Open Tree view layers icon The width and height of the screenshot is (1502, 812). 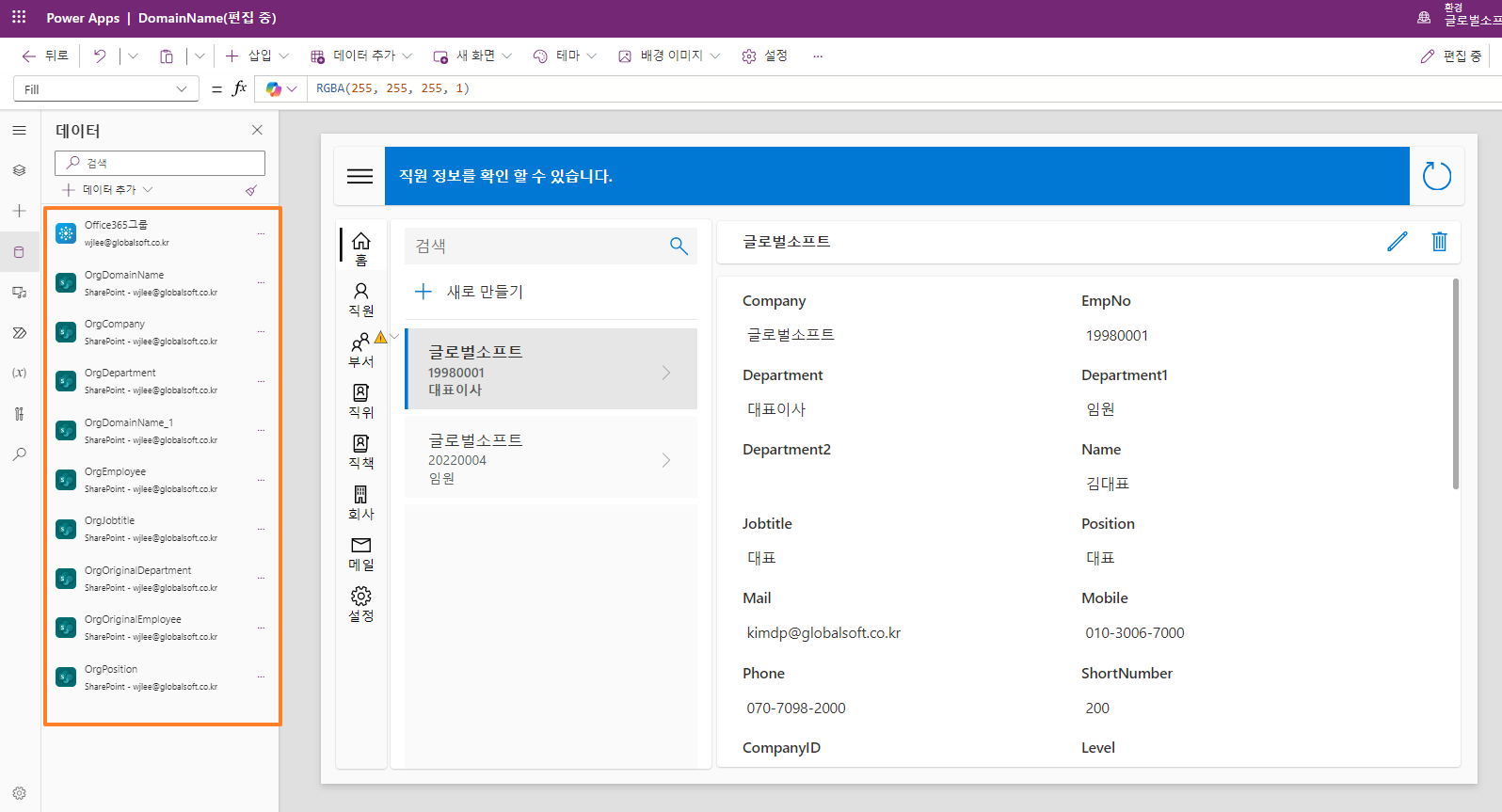pyautogui.click(x=20, y=171)
